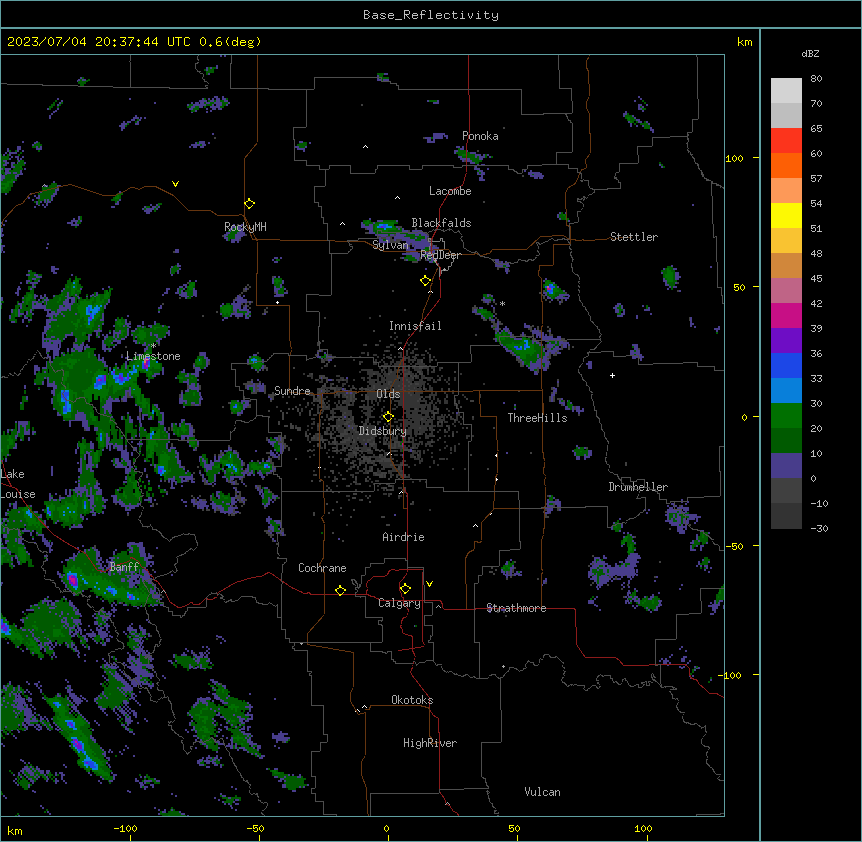Click the Banff label
This screenshot has width=862, height=842.
(124, 567)
